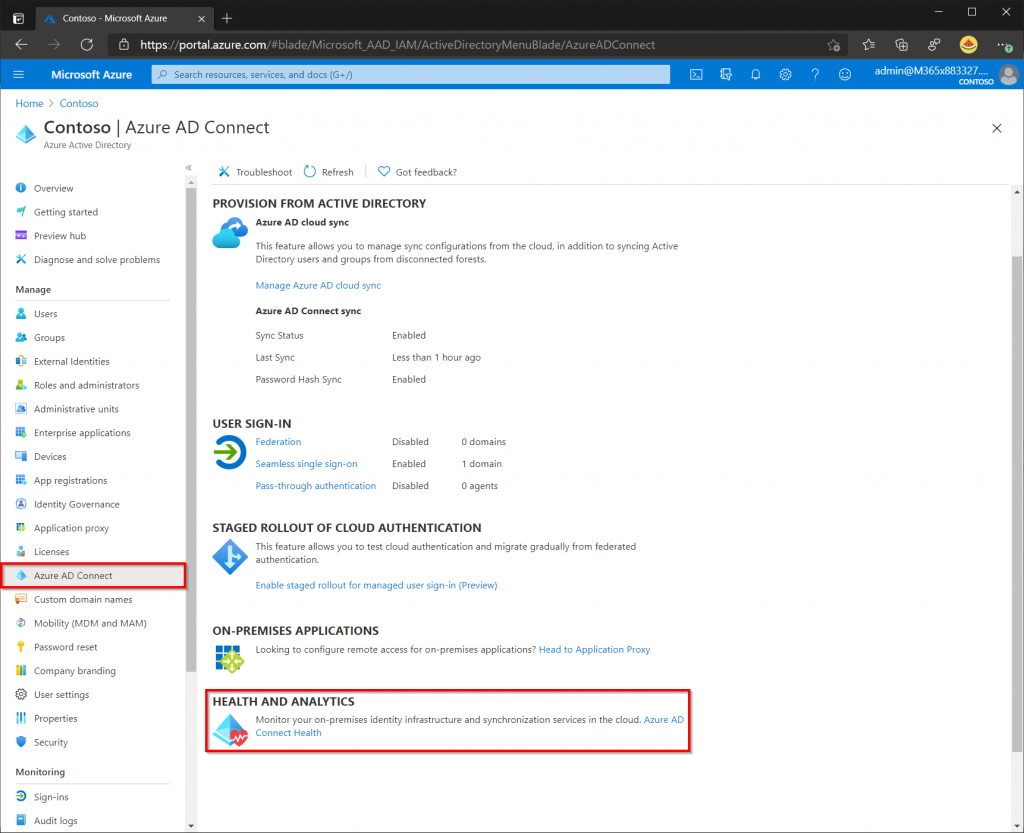Image resolution: width=1024 pixels, height=833 pixels.
Task: Click Manage Azure AD cloud sync link
Action: point(318,285)
